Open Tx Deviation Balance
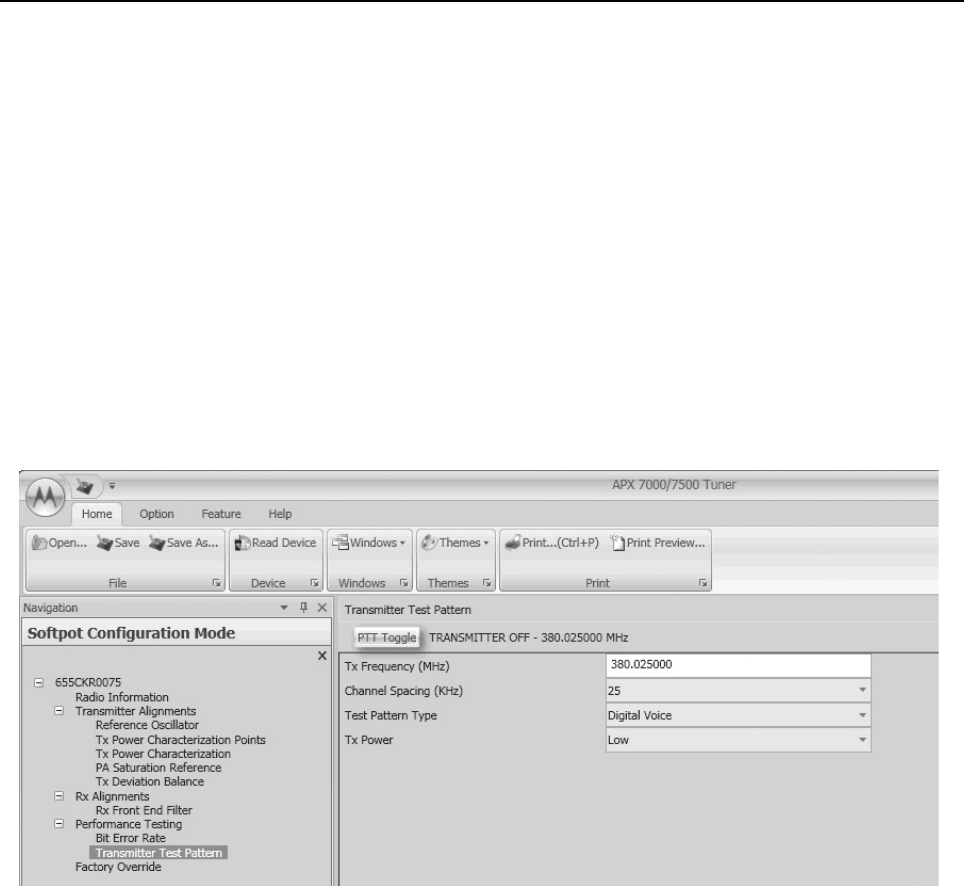 (149, 782)
